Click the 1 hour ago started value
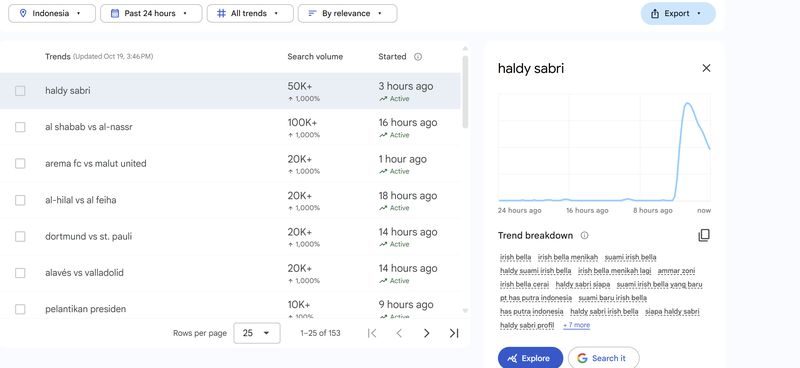 (x=403, y=159)
